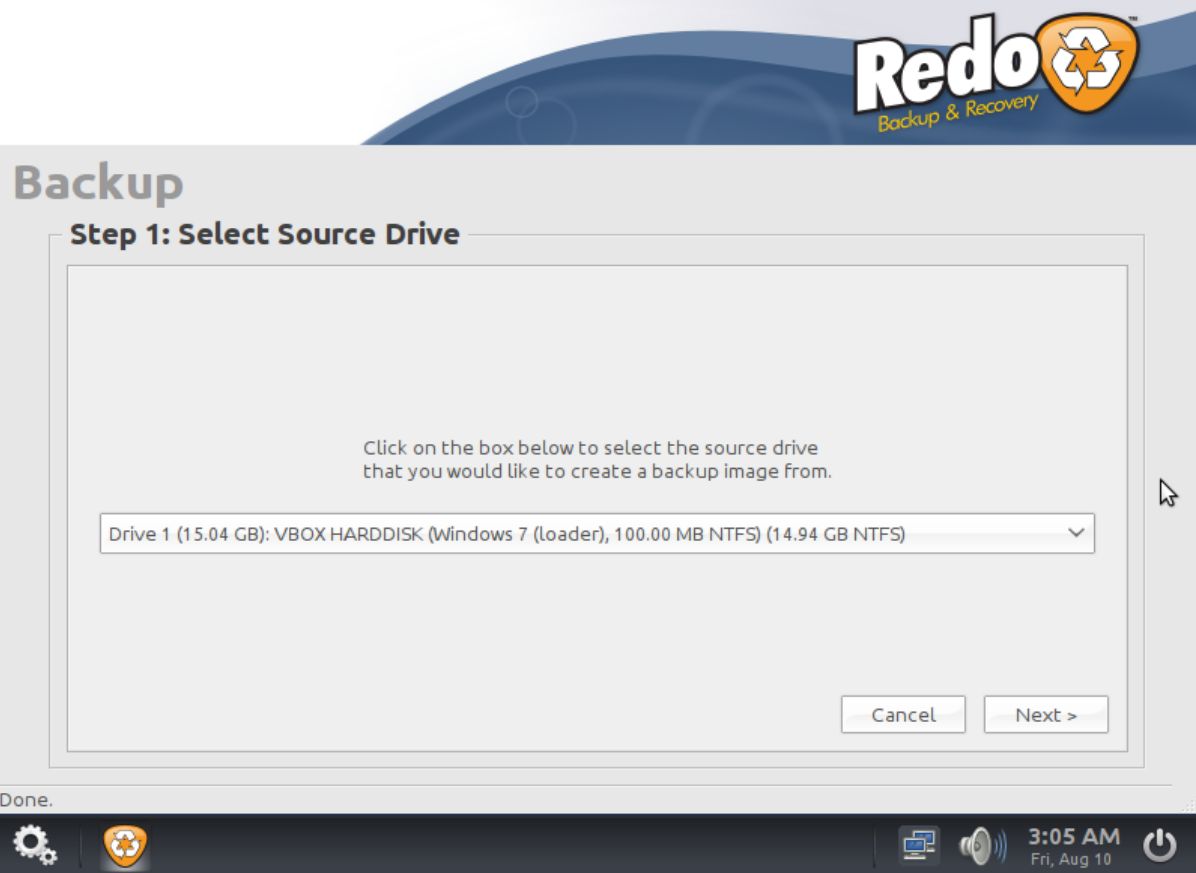This screenshot has width=1196, height=873.
Task: Select Drive 1 VBOX HARDDISK combo box
Action: pos(597,533)
